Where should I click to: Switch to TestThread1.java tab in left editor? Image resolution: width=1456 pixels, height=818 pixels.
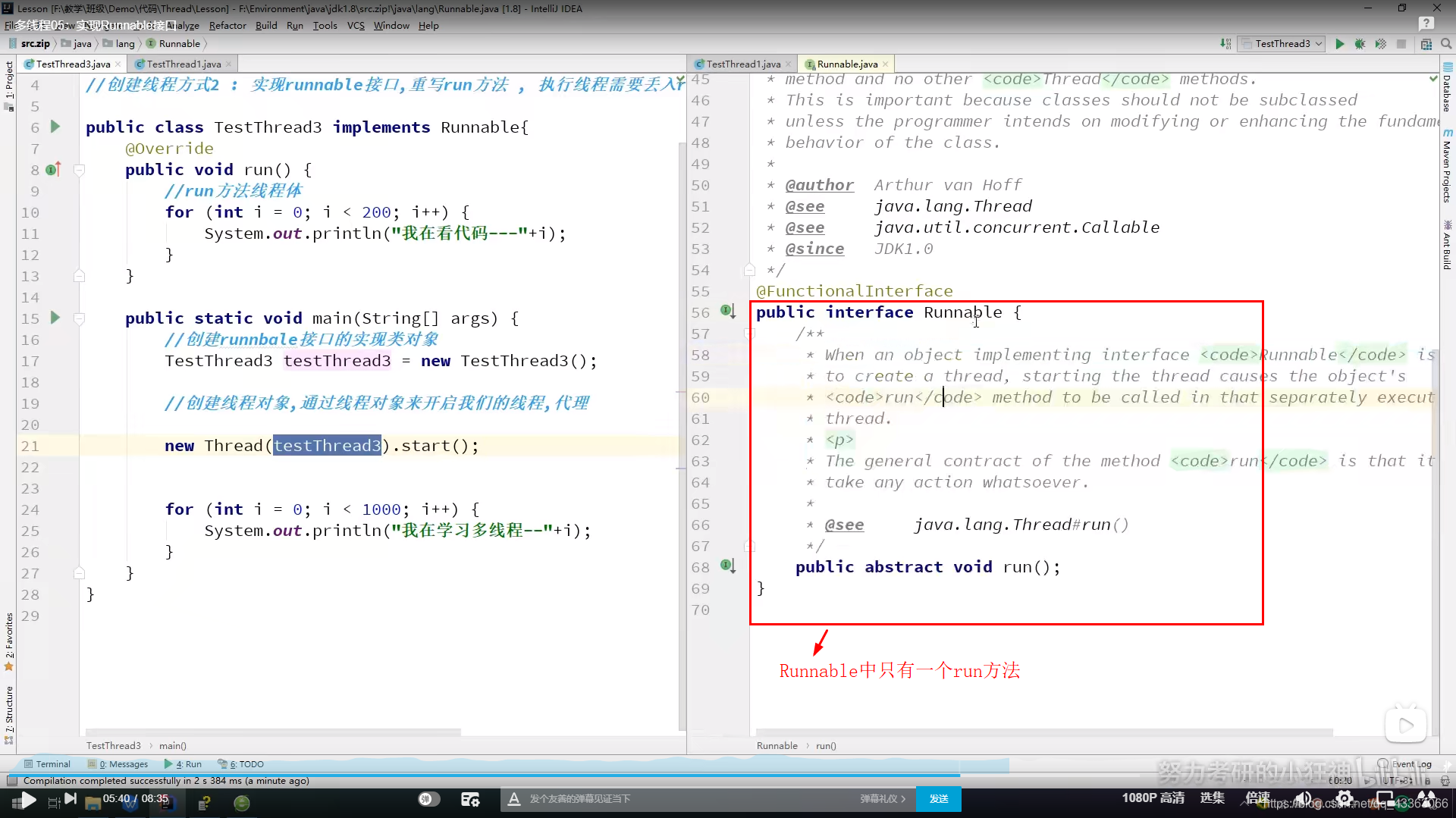click(x=184, y=64)
